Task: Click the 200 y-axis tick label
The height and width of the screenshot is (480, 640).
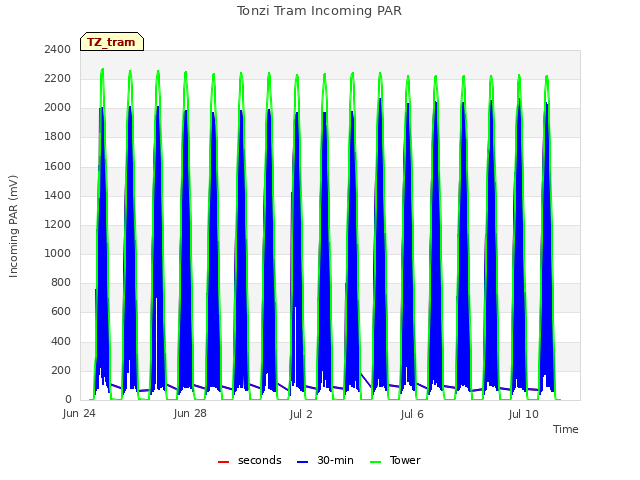Action: 61,371
